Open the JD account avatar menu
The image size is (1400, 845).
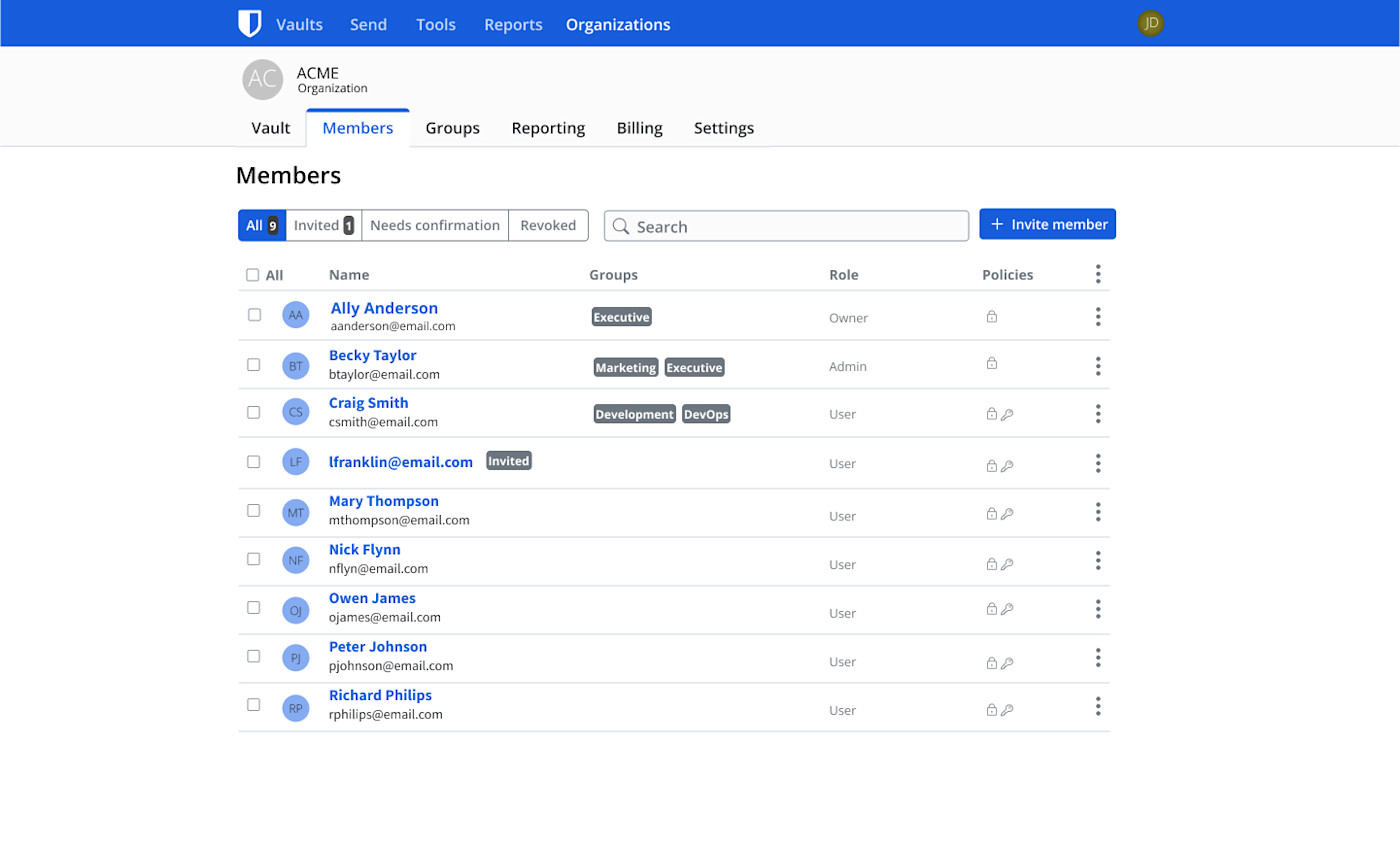coord(1150,23)
